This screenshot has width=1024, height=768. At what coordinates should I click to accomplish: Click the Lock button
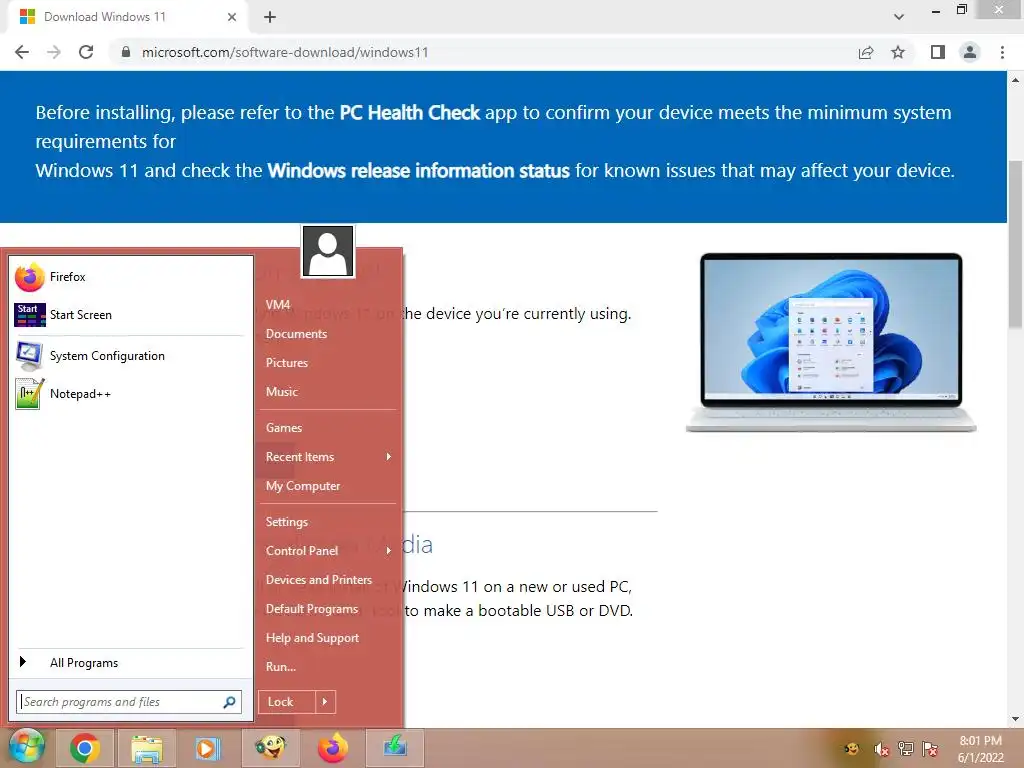click(x=287, y=702)
